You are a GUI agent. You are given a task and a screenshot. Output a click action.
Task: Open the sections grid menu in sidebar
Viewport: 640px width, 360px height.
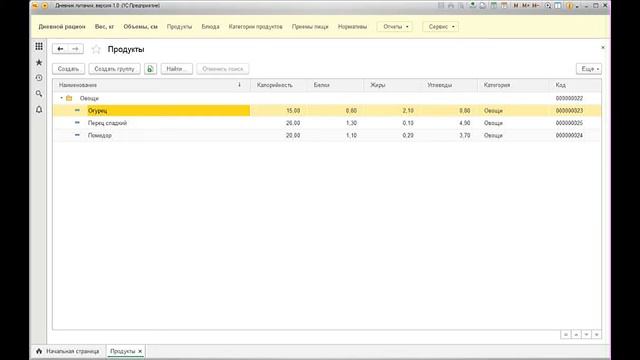click(39, 47)
